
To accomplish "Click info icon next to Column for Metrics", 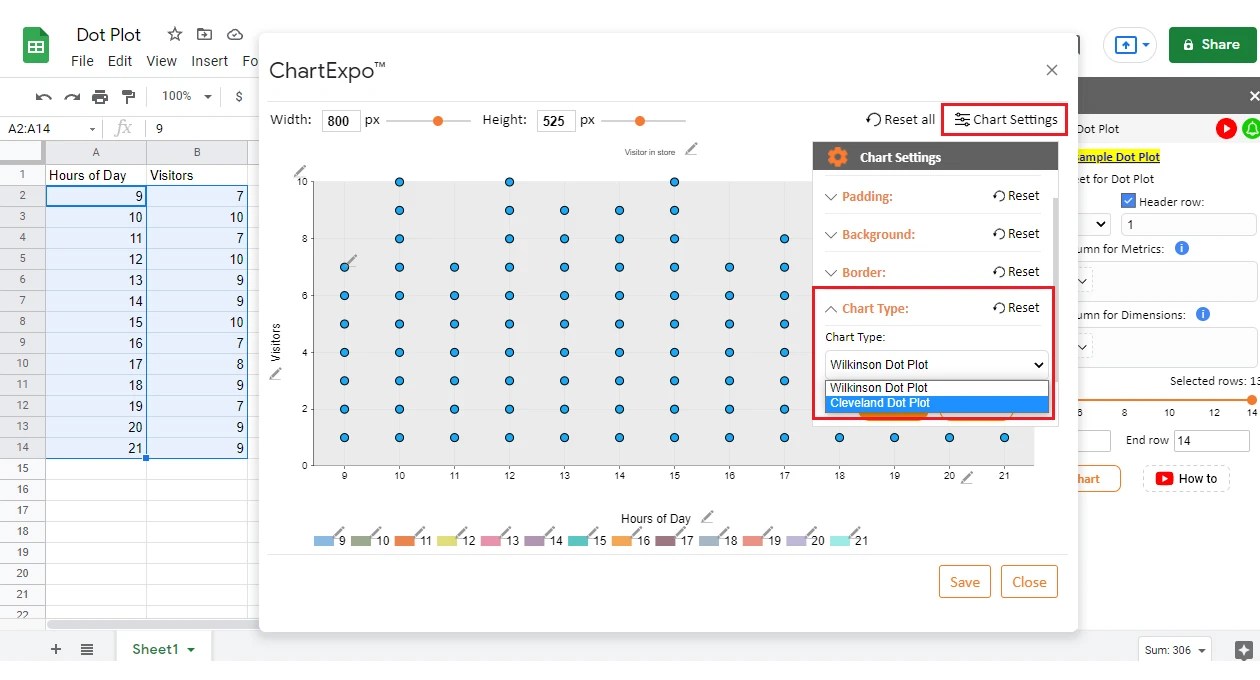I will pyautogui.click(x=1181, y=248).
